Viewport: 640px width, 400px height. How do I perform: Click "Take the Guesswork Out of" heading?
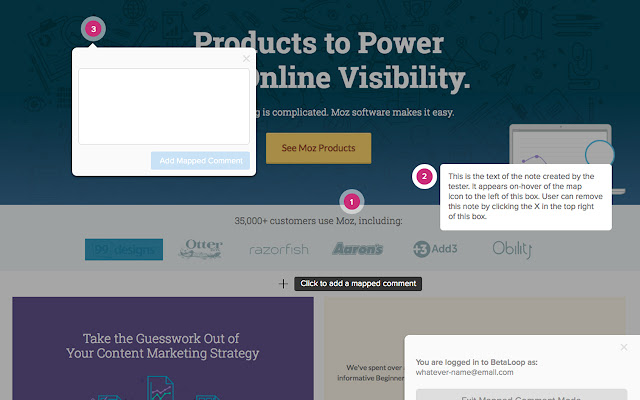coord(161,338)
